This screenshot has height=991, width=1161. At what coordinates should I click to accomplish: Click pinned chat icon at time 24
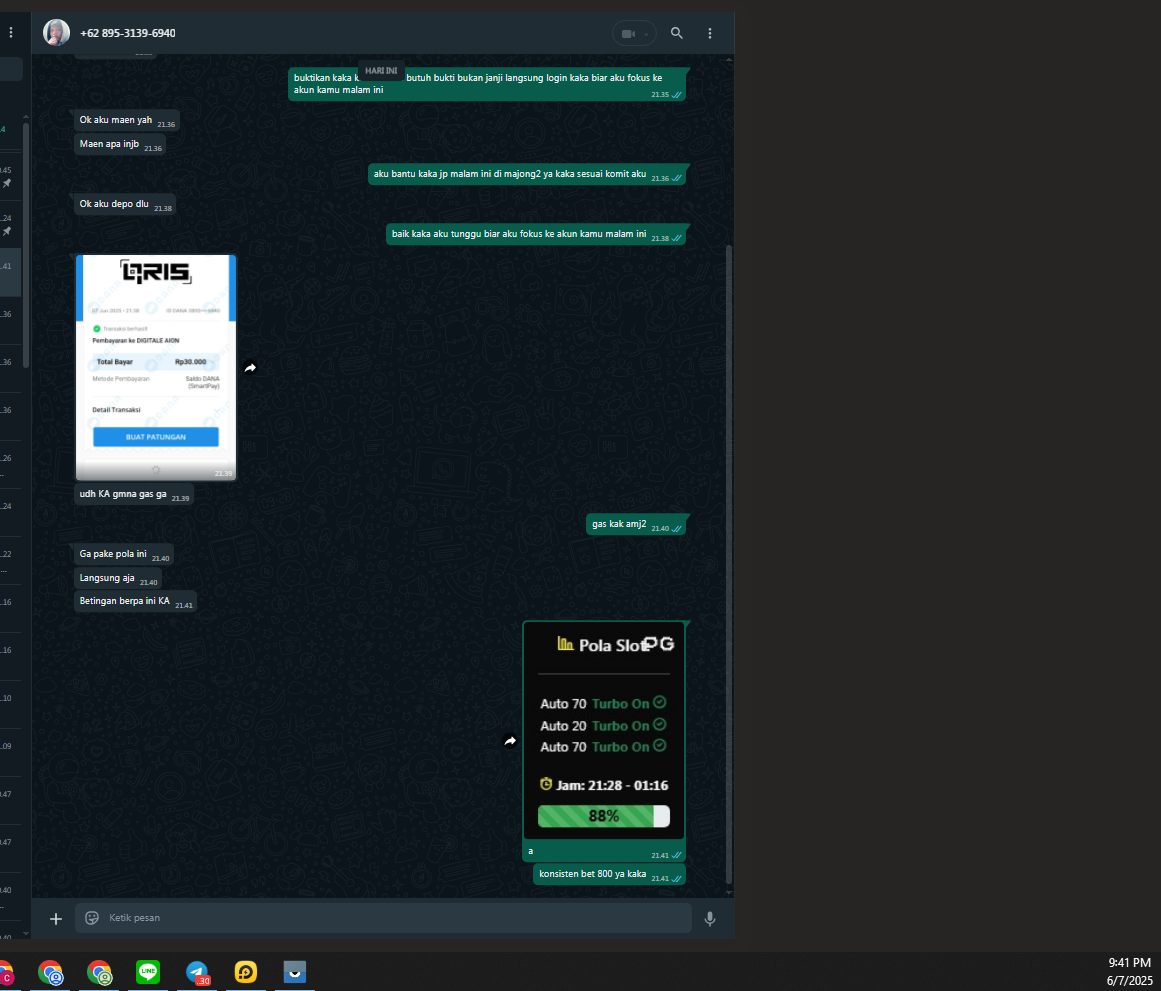click(7, 231)
